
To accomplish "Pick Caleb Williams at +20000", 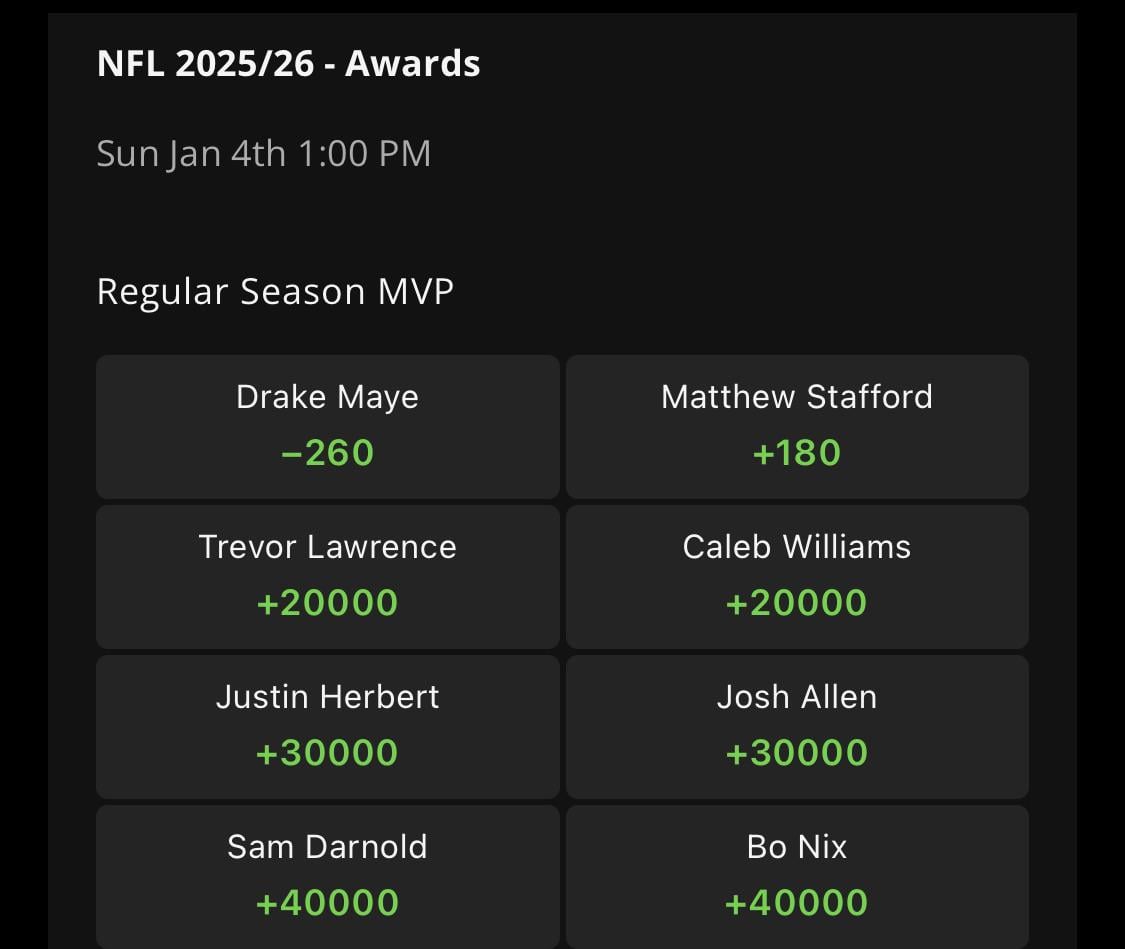I will [797, 576].
